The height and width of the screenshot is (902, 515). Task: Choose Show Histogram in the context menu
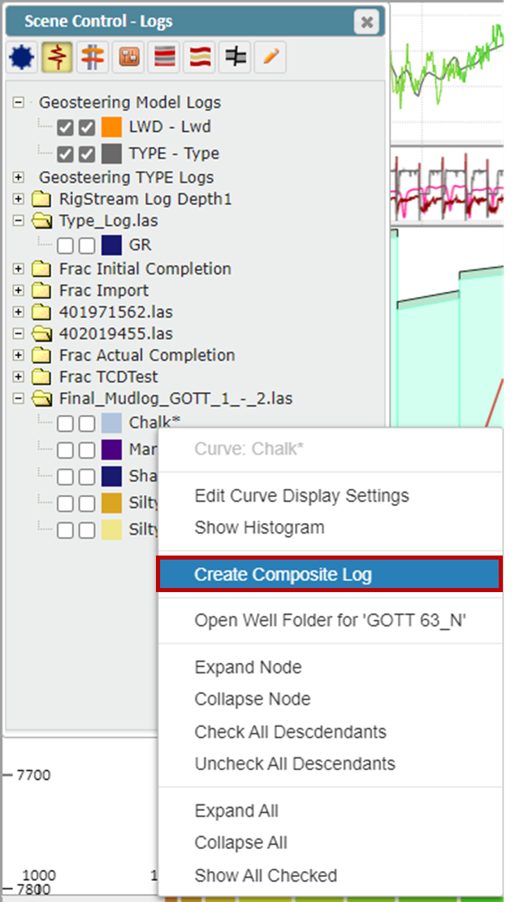tap(259, 527)
